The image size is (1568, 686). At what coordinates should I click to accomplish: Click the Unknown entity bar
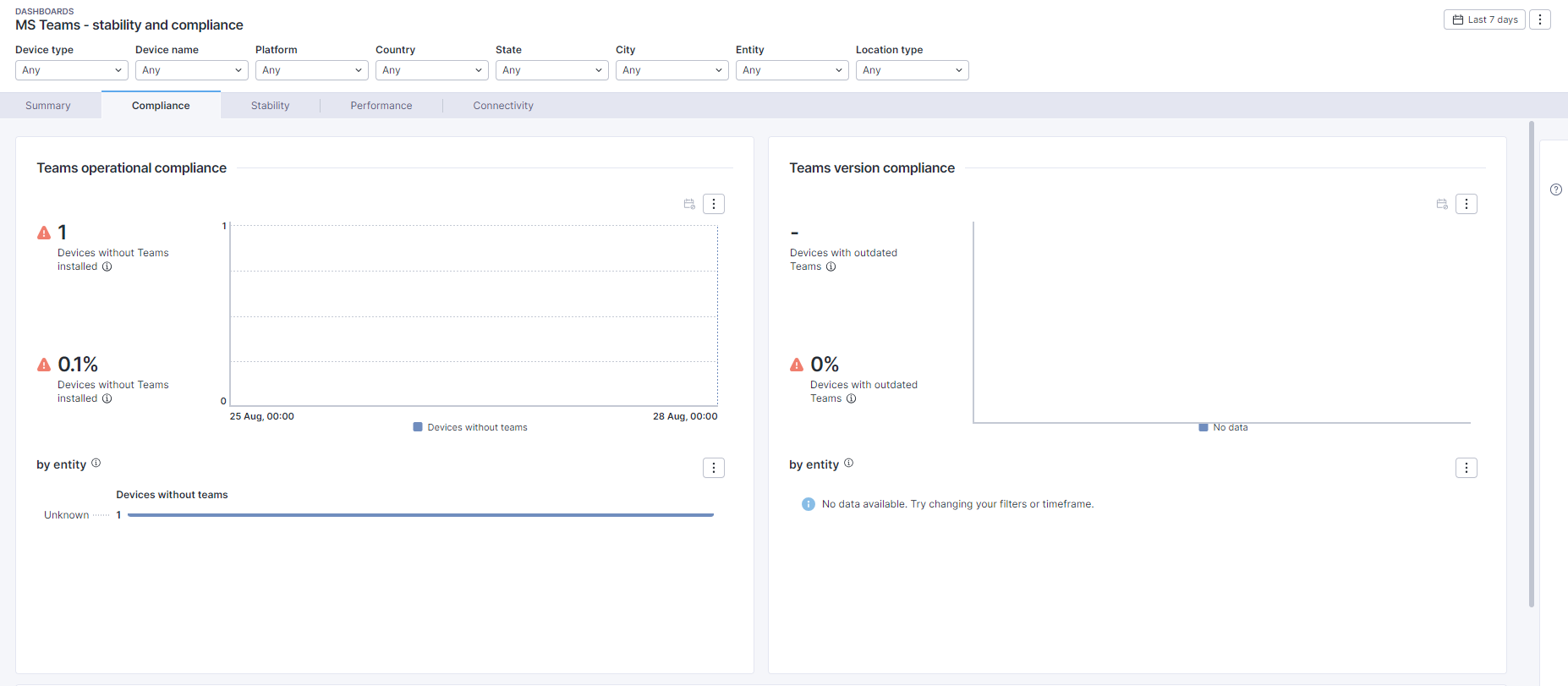click(x=420, y=515)
